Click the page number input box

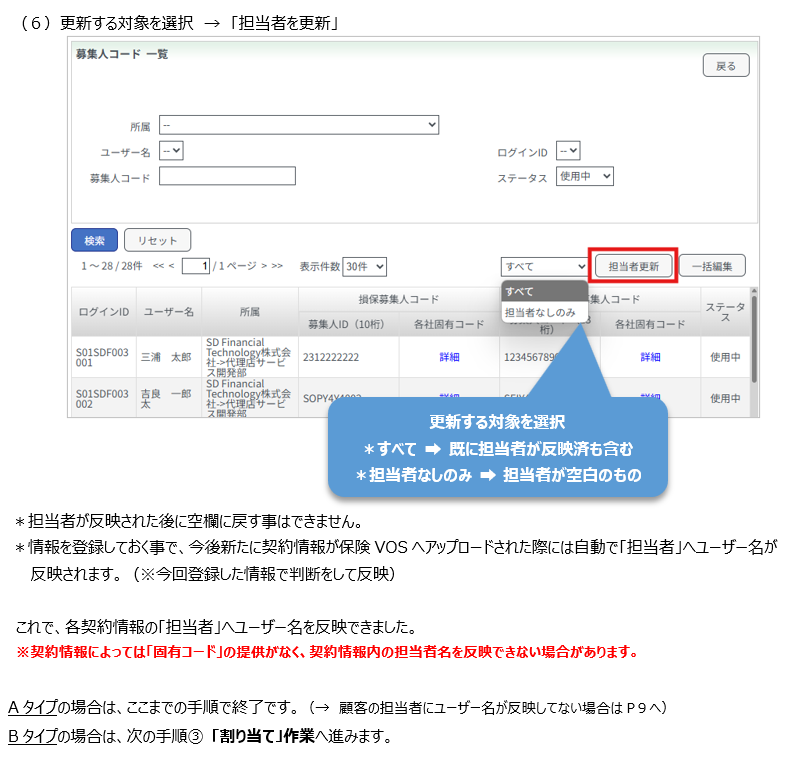click(196, 266)
